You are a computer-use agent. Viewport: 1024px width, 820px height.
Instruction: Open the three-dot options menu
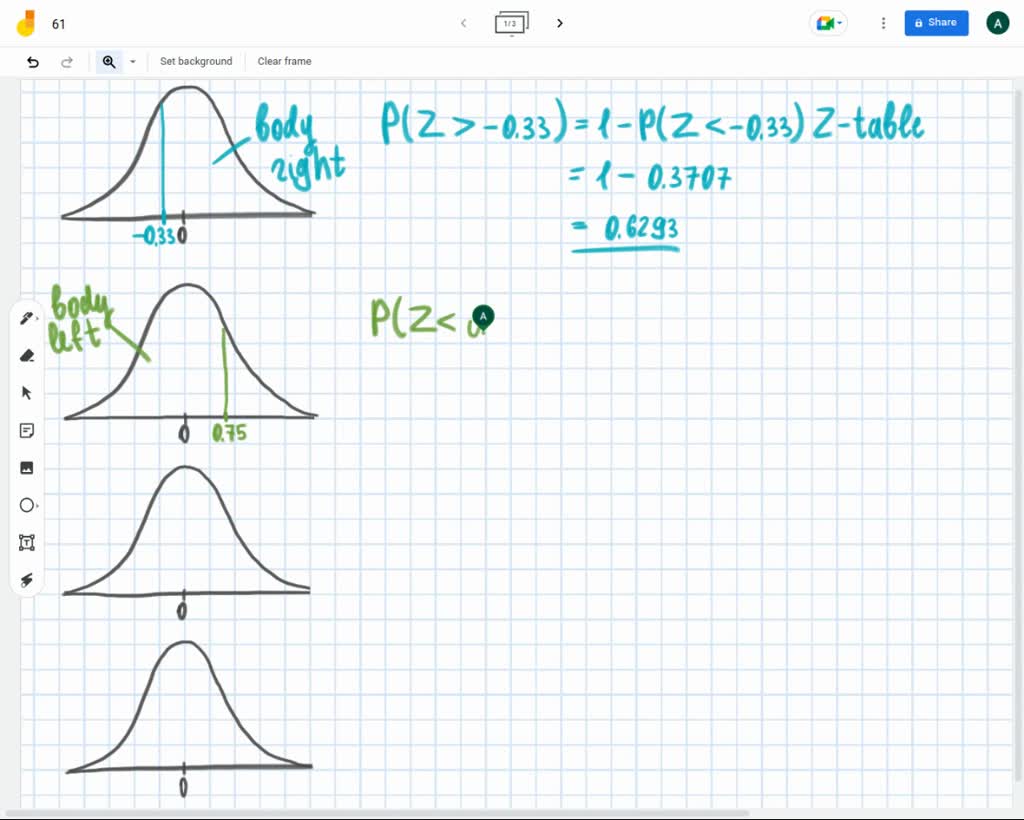coord(883,22)
